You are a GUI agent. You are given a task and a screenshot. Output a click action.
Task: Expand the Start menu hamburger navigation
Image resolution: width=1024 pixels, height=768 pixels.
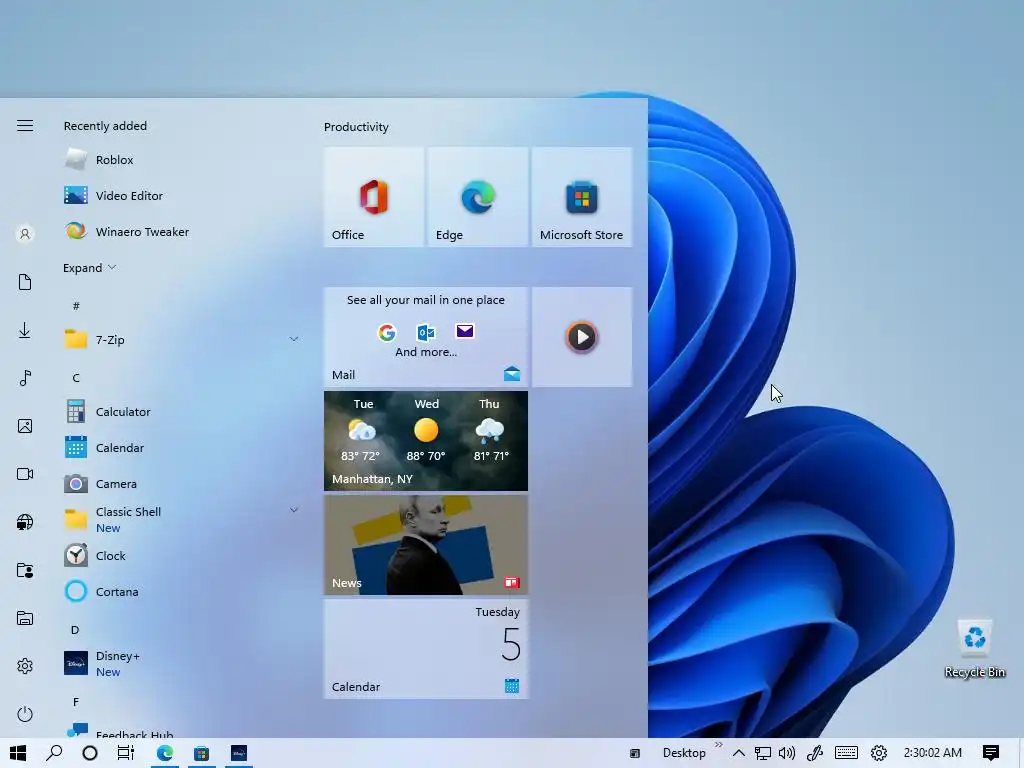[25, 125]
